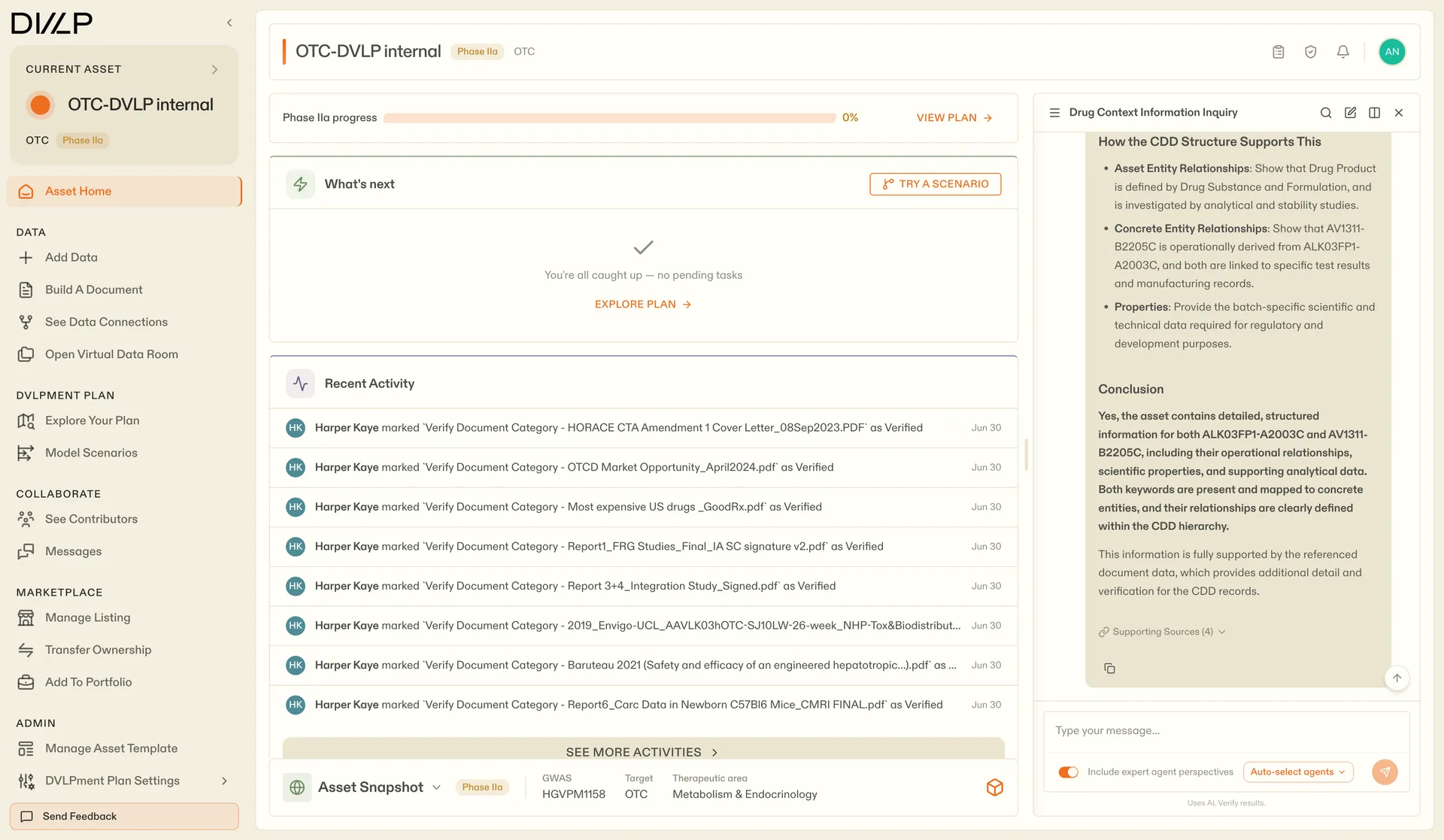Click Try a Scenario button
Image resolution: width=1444 pixels, height=840 pixels.
coord(935,184)
